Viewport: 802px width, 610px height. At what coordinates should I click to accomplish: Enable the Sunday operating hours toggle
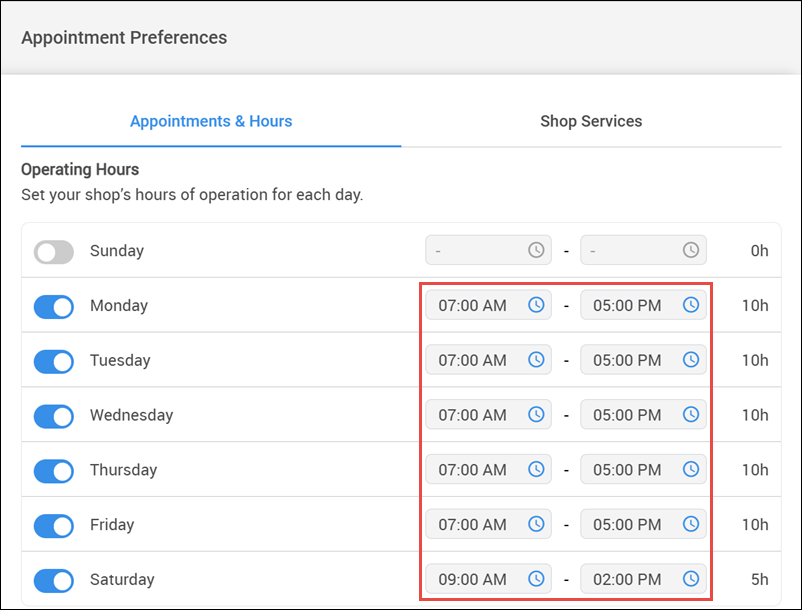click(x=53, y=250)
